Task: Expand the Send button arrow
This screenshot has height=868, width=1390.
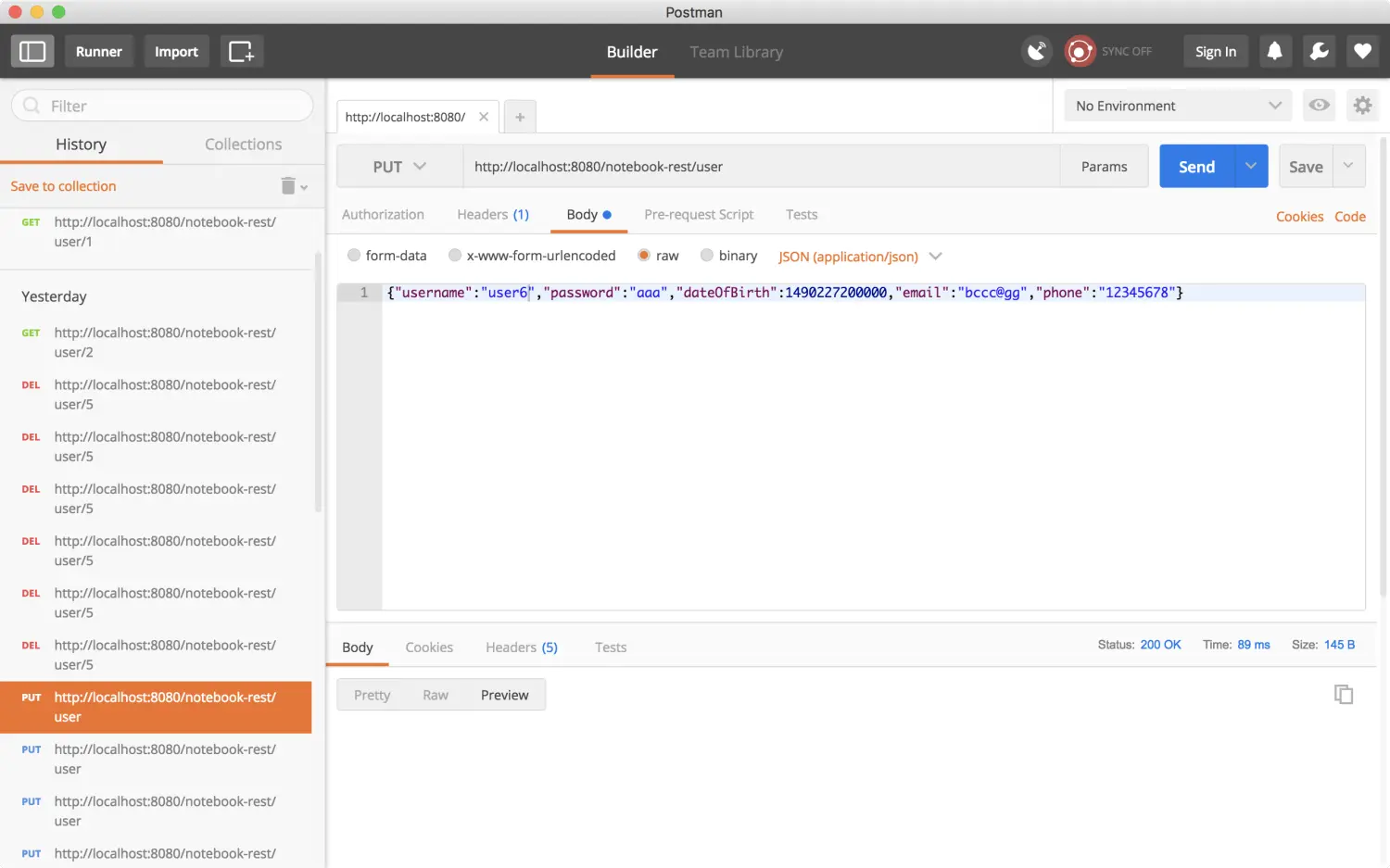Action: [1251, 166]
